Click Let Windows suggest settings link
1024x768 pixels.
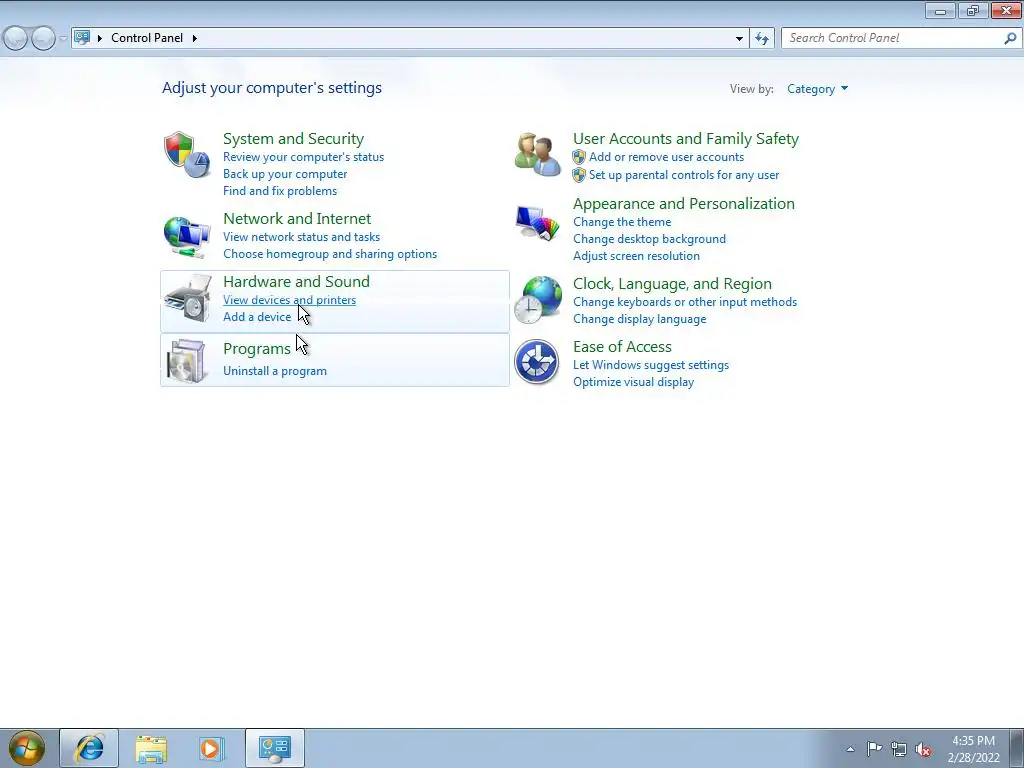651,365
